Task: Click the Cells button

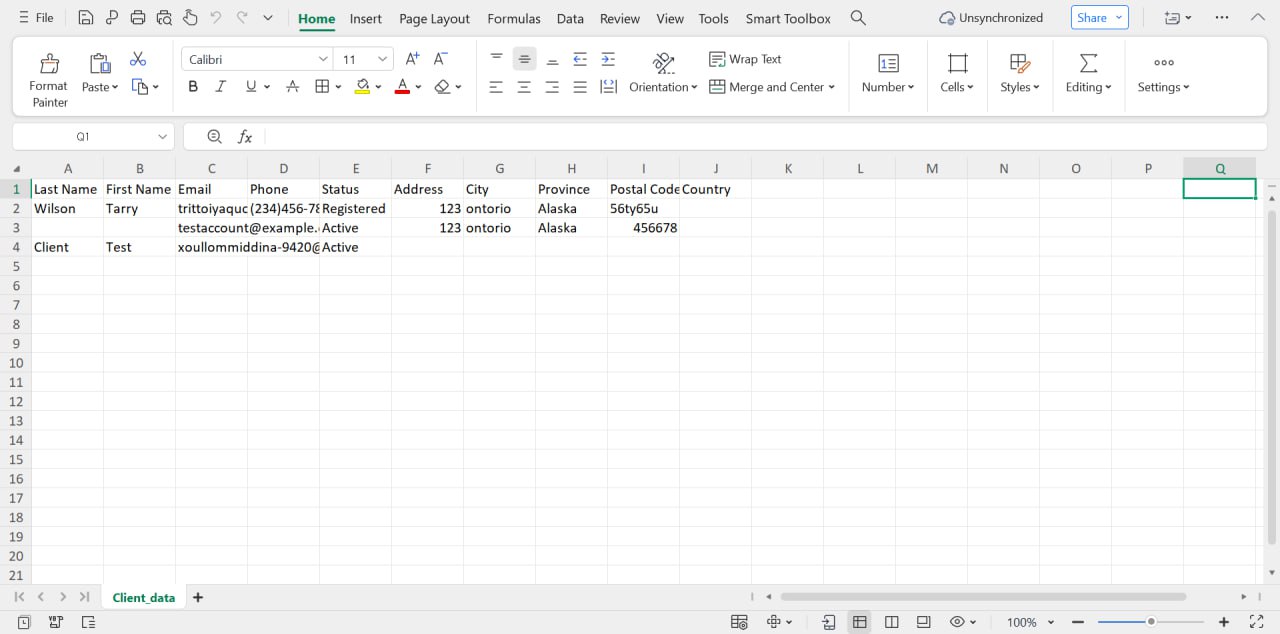Action: tap(957, 74)
